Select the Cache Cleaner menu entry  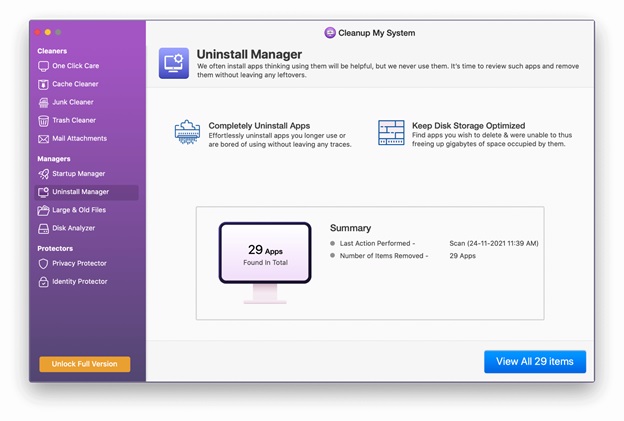point(75,84)
